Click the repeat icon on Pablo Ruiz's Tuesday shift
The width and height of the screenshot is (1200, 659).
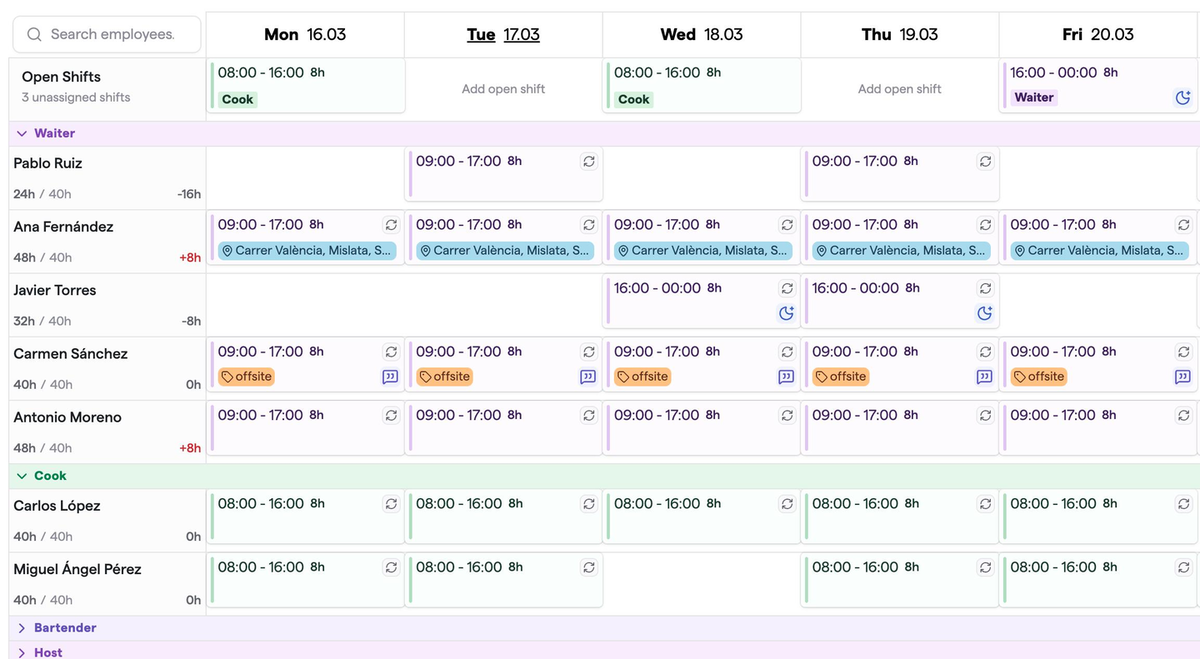pos(588,161)
